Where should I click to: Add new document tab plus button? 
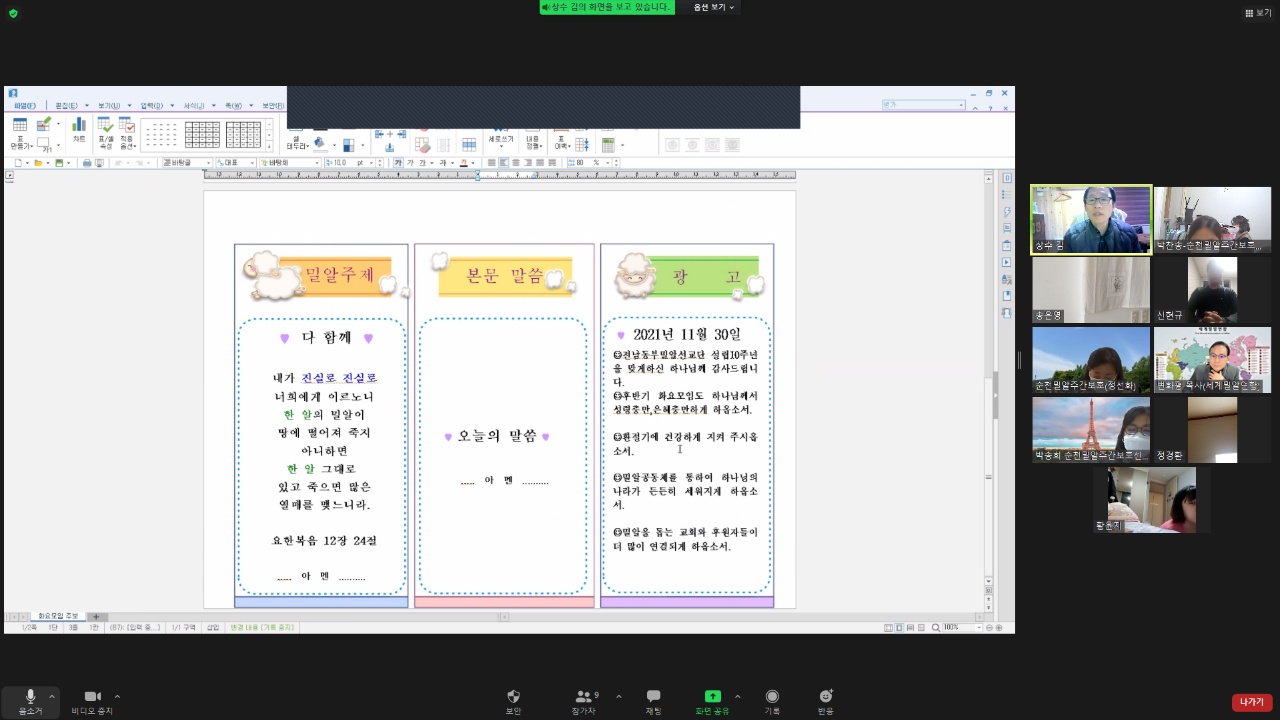pos(96,616)
